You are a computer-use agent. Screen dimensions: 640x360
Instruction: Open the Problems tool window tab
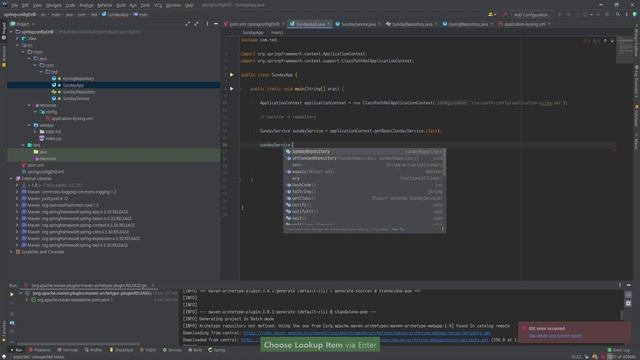(x=40, y=350)
